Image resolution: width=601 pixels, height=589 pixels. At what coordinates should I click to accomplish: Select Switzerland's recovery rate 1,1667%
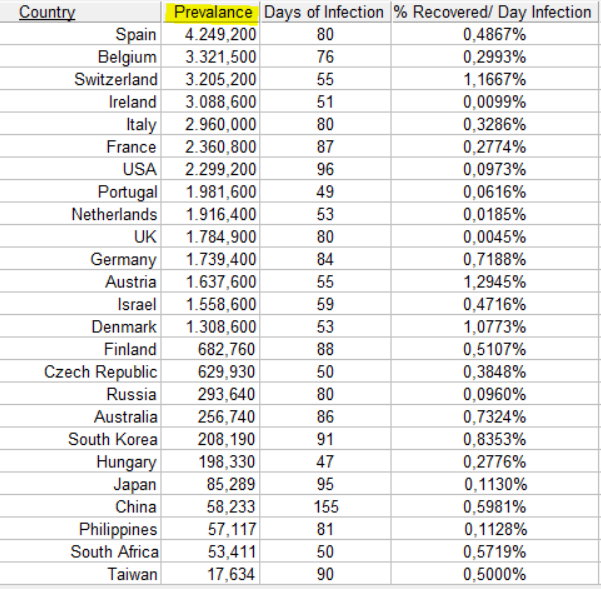(494, 80)
